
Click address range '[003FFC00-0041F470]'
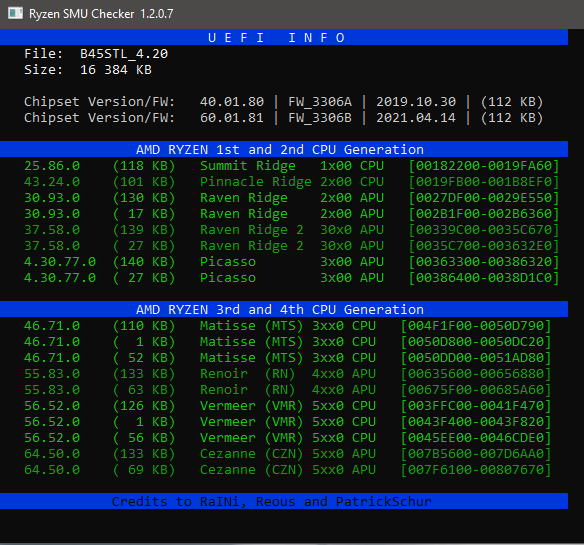coord(476,406)
